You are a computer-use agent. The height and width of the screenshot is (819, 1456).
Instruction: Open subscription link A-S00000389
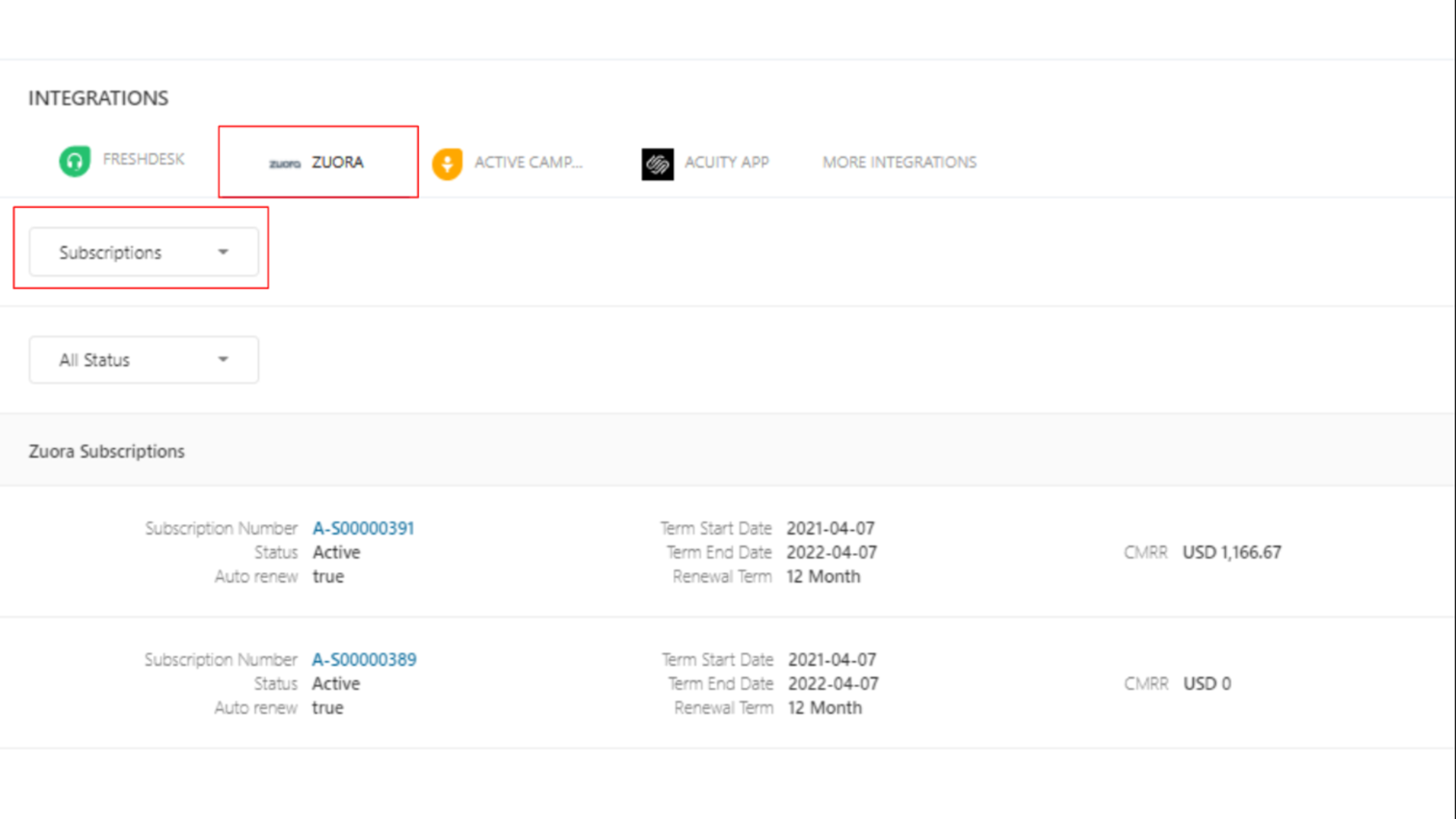click(x=364, y=659)
